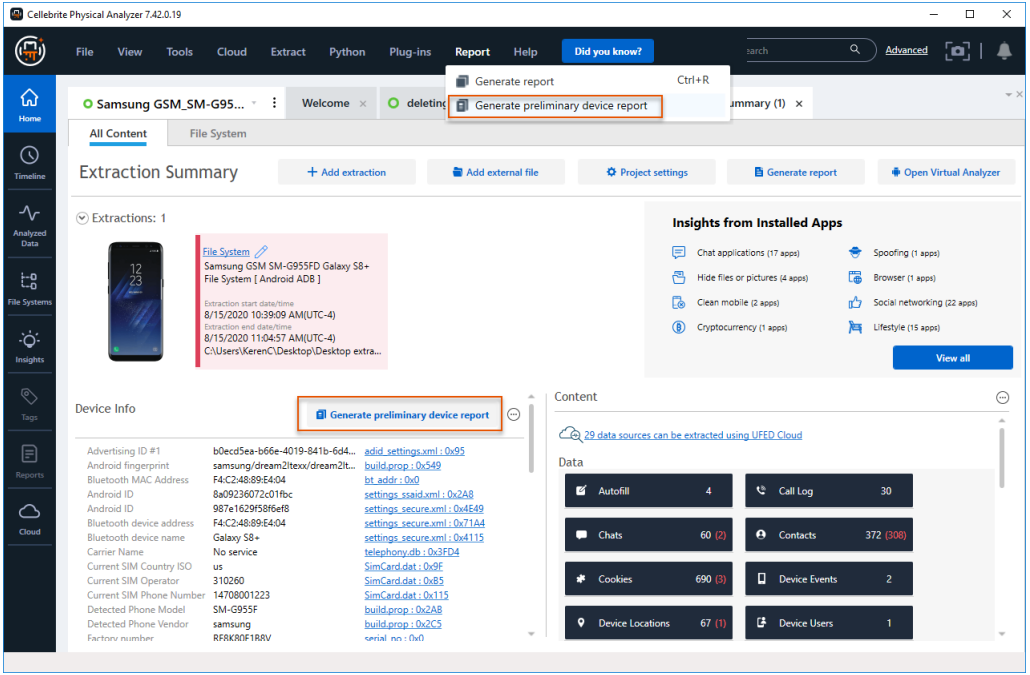Open the Extract menu
1030x675 pixels.
[x=288, y=52]
